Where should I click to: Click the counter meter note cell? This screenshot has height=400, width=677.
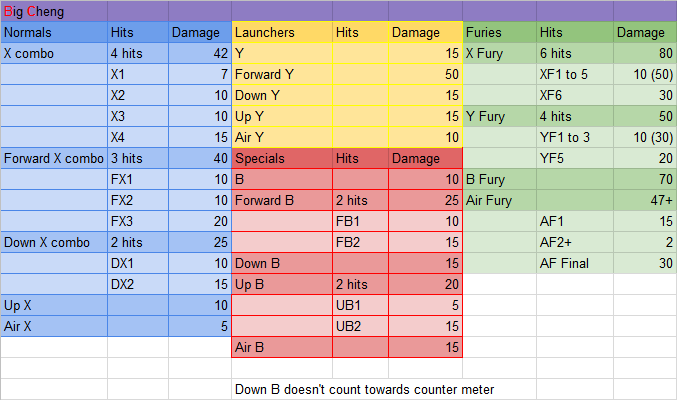pyautogui.click(x=365, y=389)
